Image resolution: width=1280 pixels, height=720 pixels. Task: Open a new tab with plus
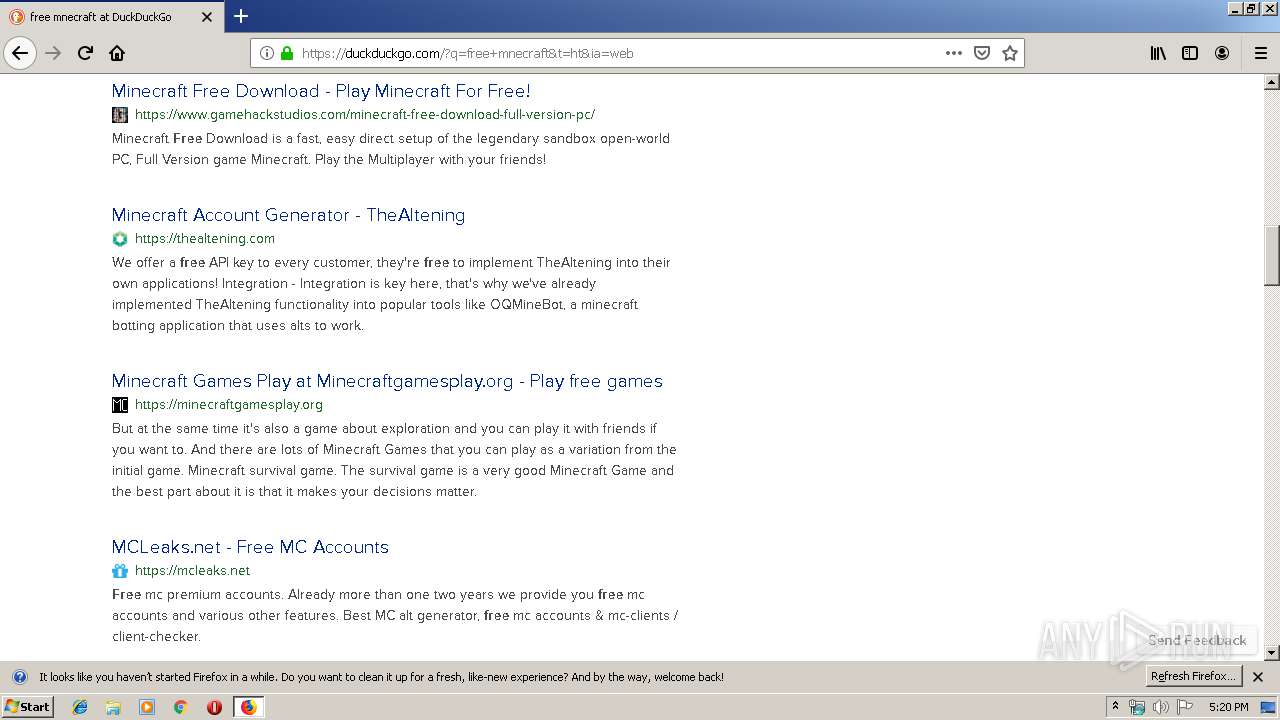(241, 16)
